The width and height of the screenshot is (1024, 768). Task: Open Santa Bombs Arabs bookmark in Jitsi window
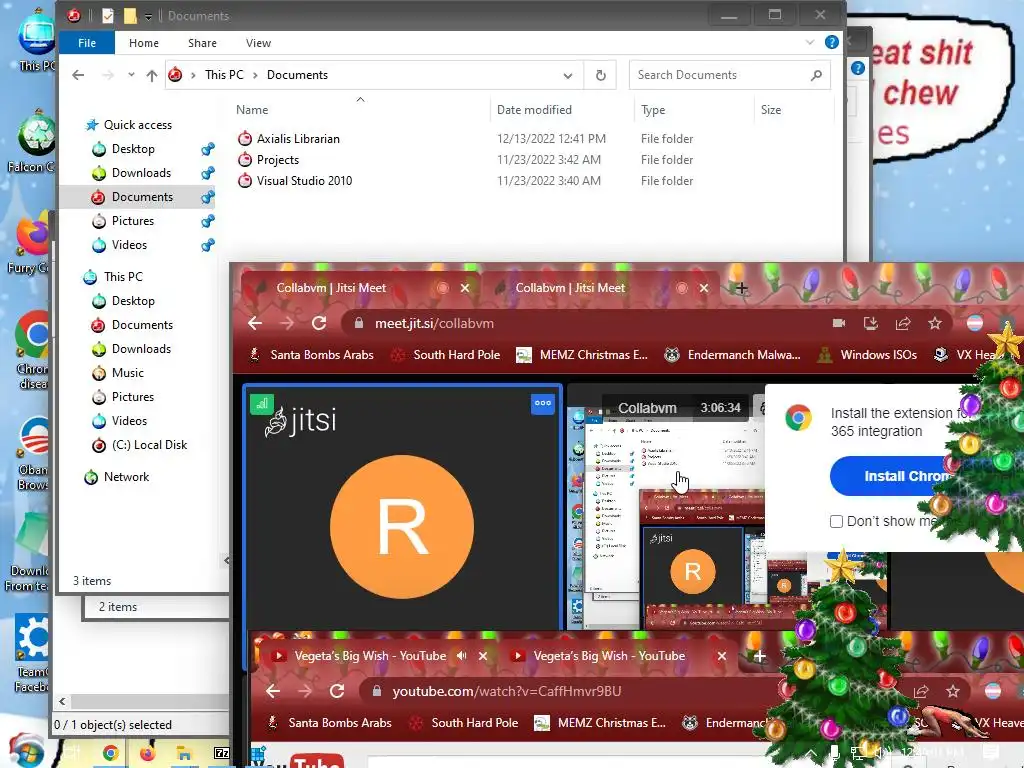(x=312, y=355)
